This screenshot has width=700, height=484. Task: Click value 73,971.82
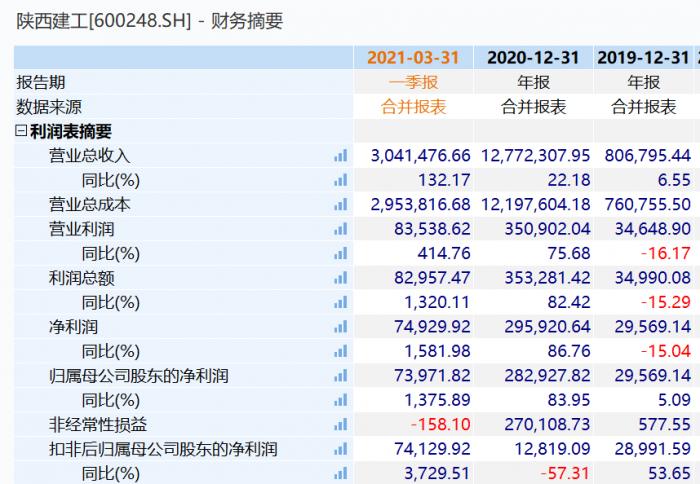pyautogui.click(x=432, y=376)
